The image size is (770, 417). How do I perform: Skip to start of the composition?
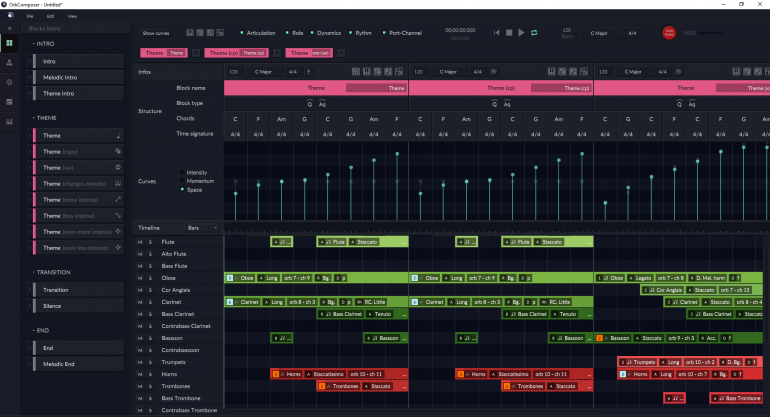(496, 32)
